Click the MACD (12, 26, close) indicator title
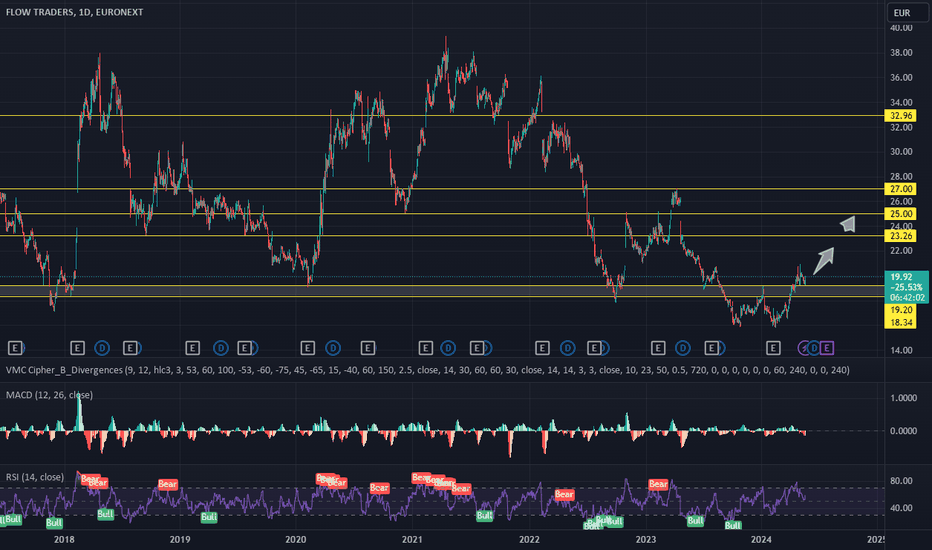Viewport: 932px width, 550px height. tap(49, 395)
